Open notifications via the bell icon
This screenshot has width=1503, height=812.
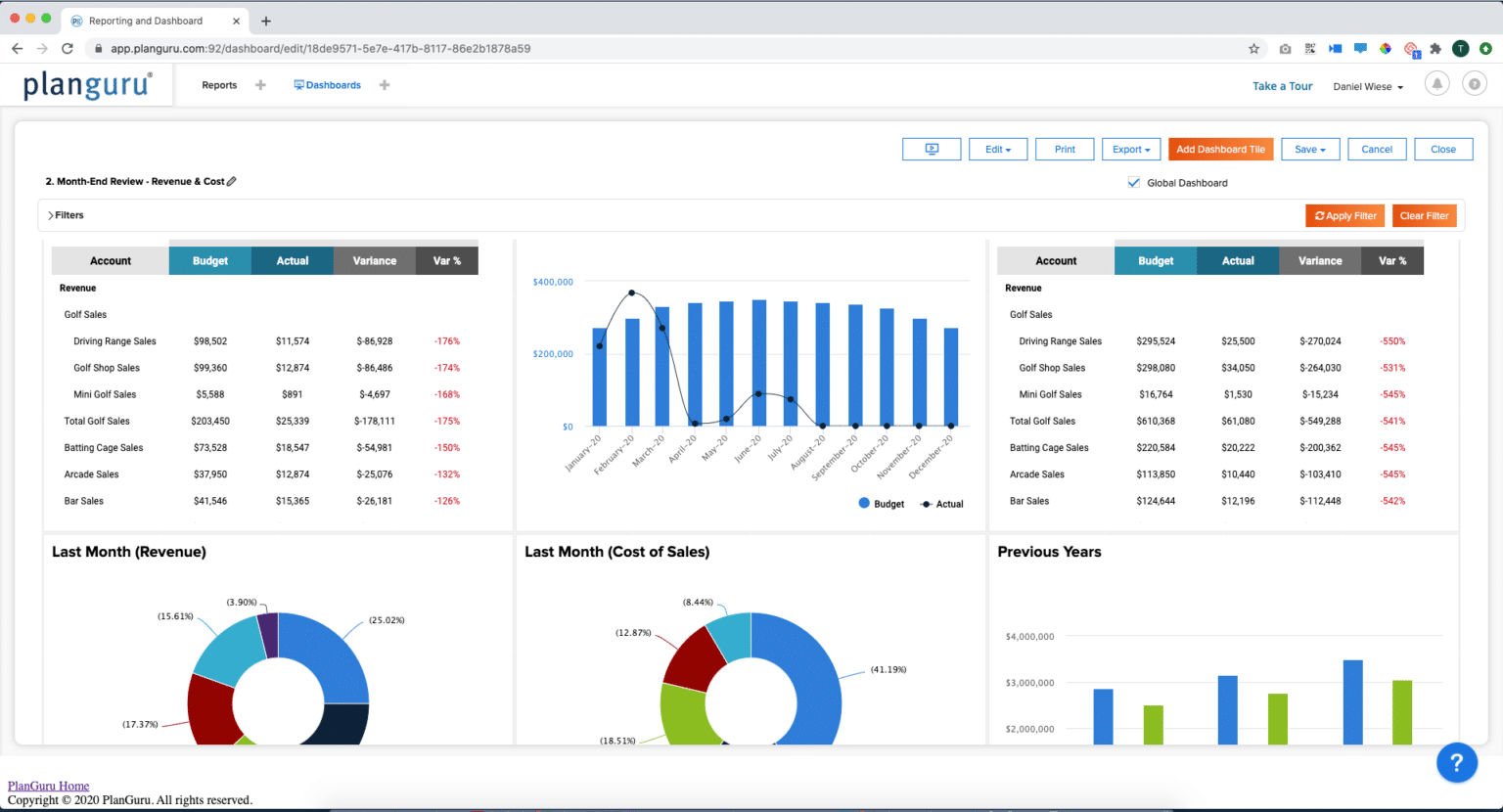[x=1436, y=83]
